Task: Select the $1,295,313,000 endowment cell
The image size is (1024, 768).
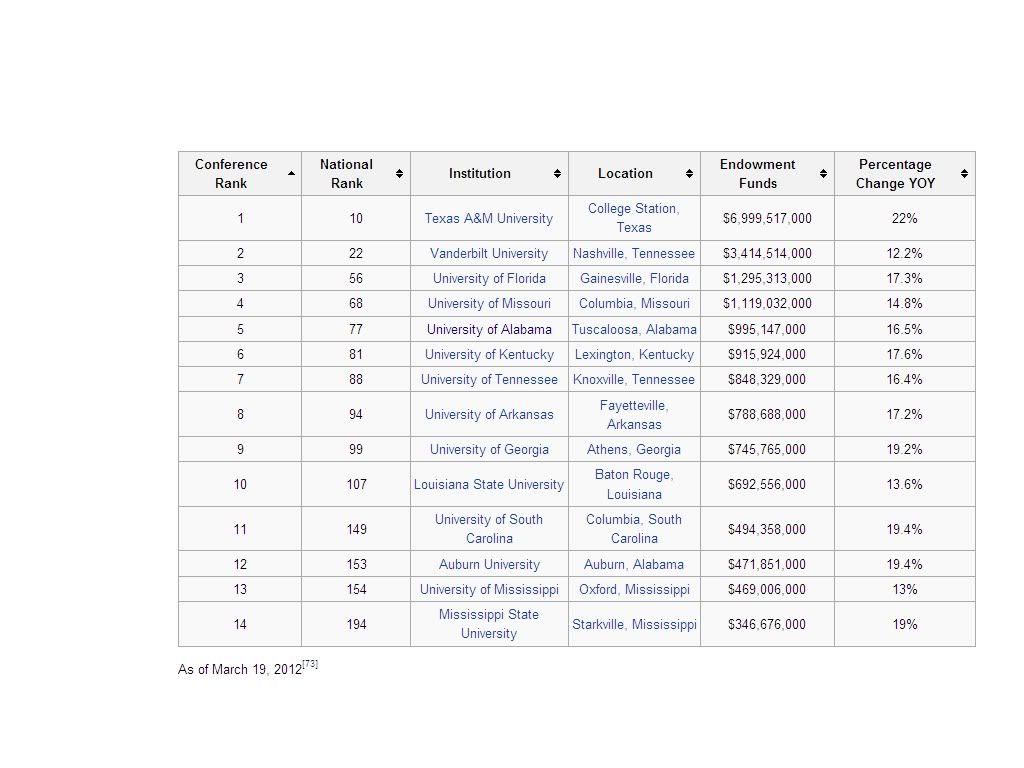Action: (x=767, y=279)
